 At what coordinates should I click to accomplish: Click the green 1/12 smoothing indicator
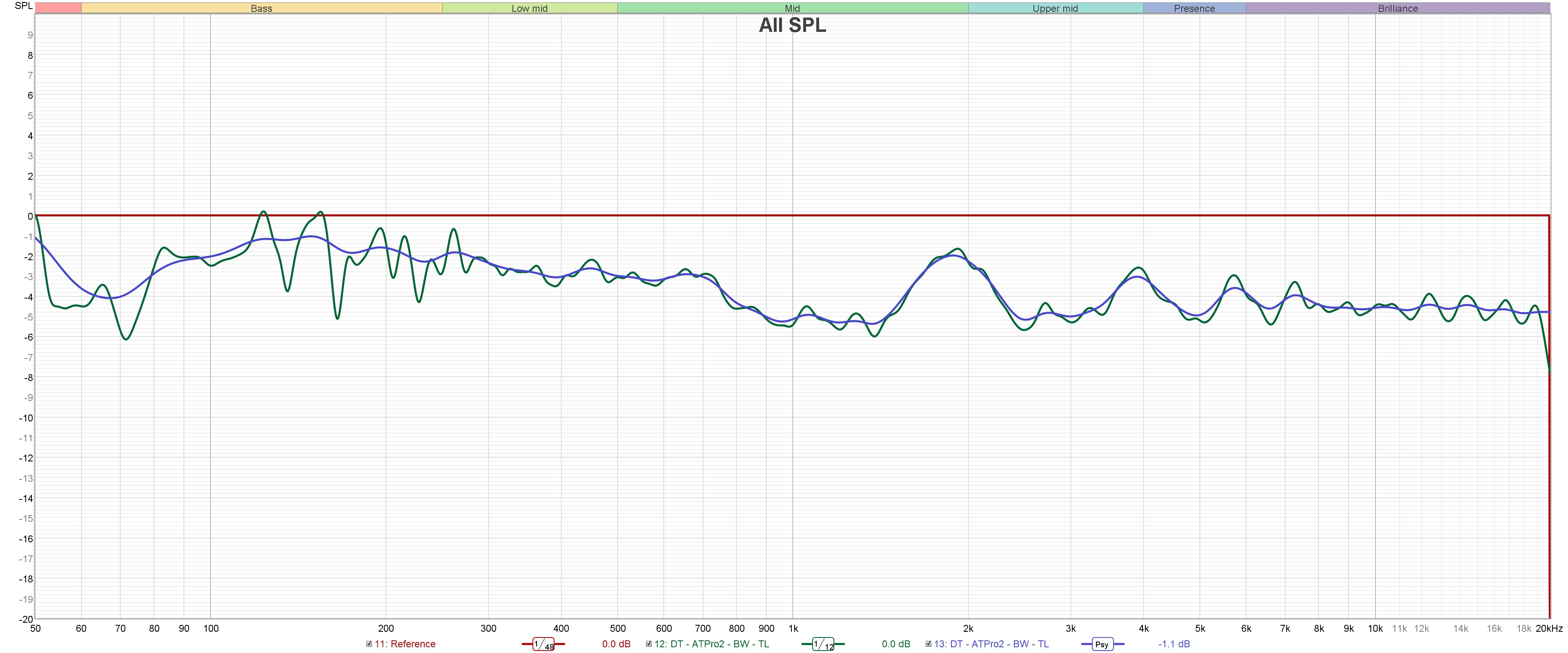pyautogui.click(x=823, y=644)
